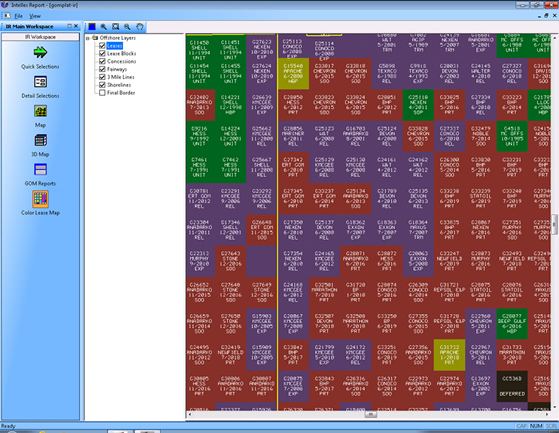Select the IR Workspace tab

click(x=40, y=37)
